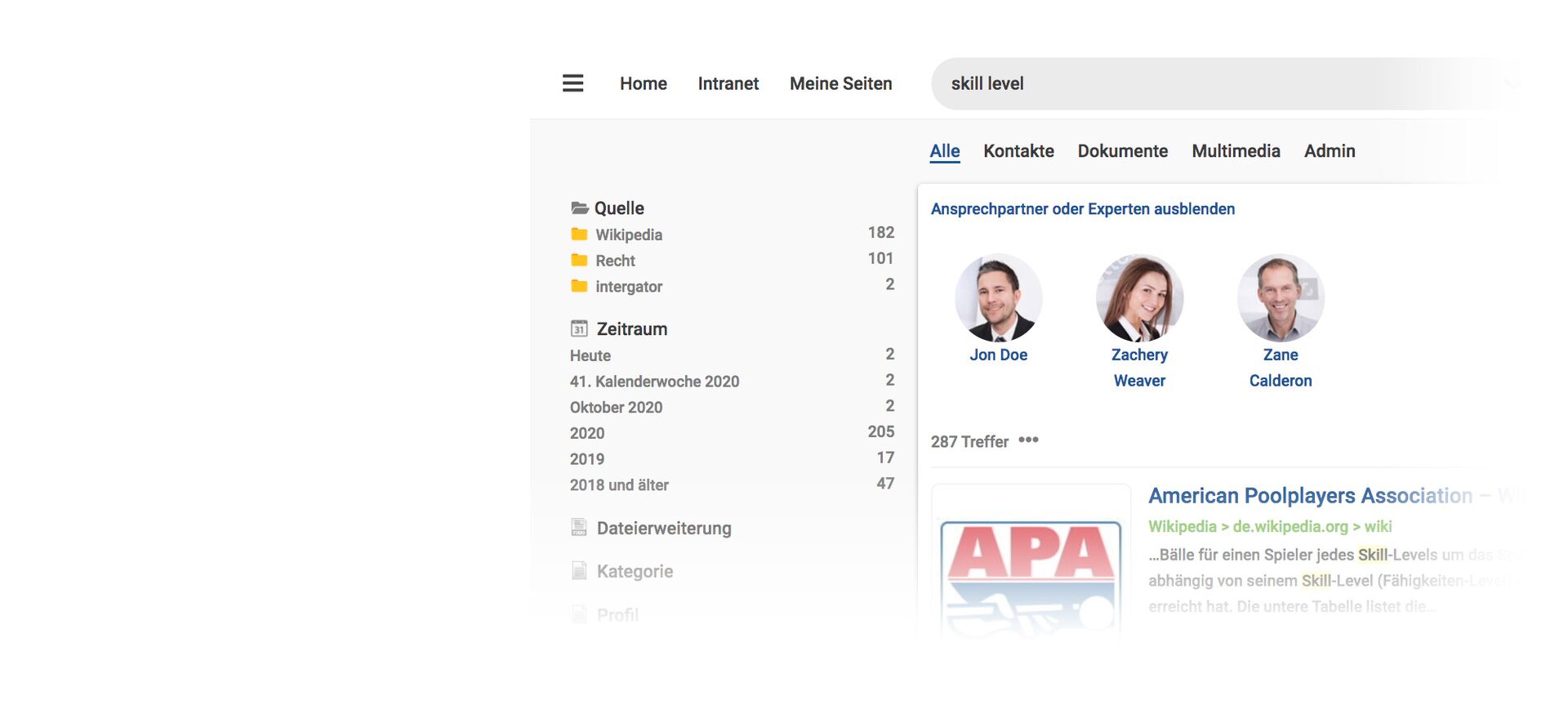Switch to the Admin tab
Viewport: 1568px width, 719px height.
1330,151
